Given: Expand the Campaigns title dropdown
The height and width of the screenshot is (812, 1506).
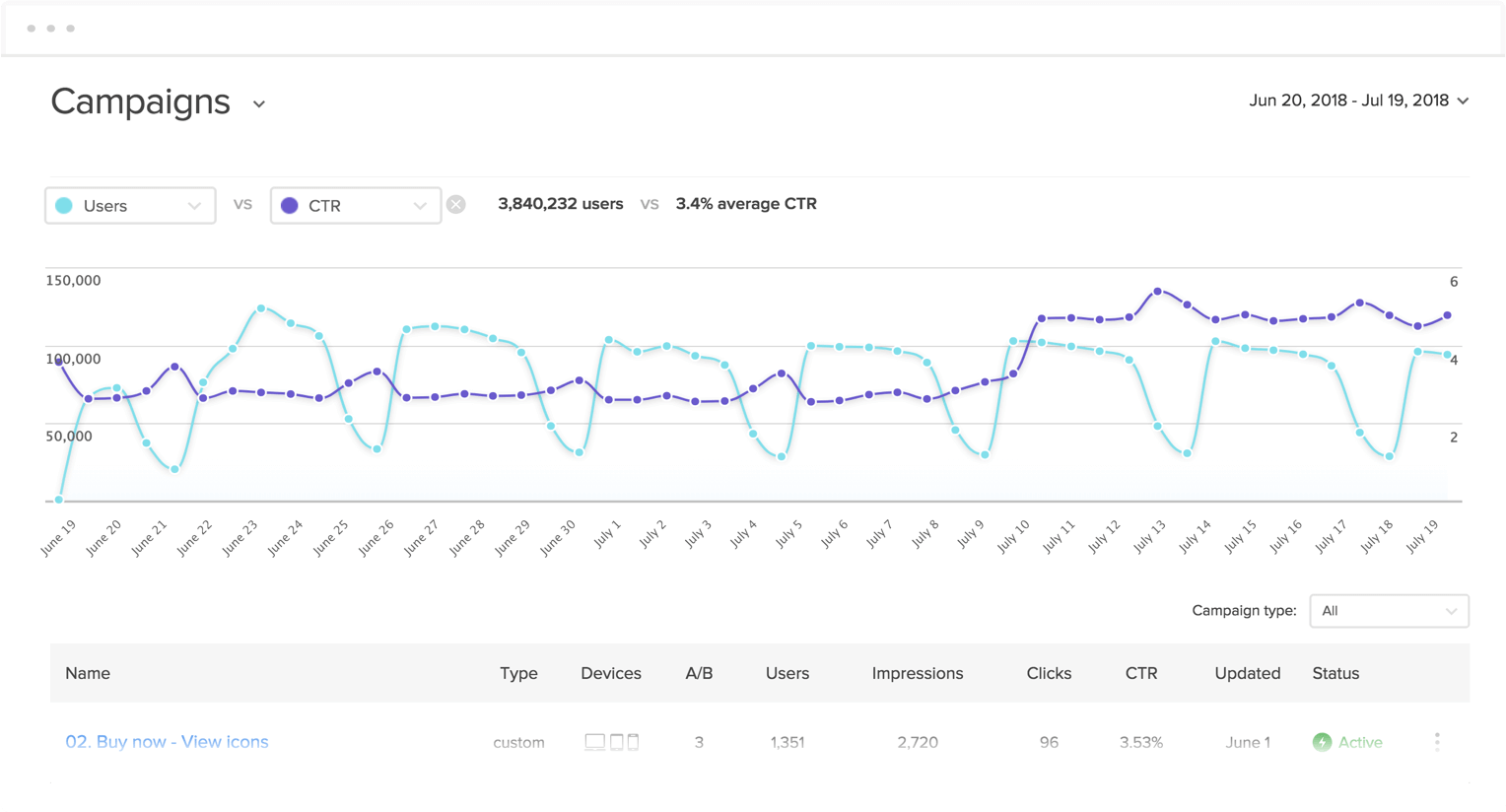Looking at the screenshot, I should 259,104.
